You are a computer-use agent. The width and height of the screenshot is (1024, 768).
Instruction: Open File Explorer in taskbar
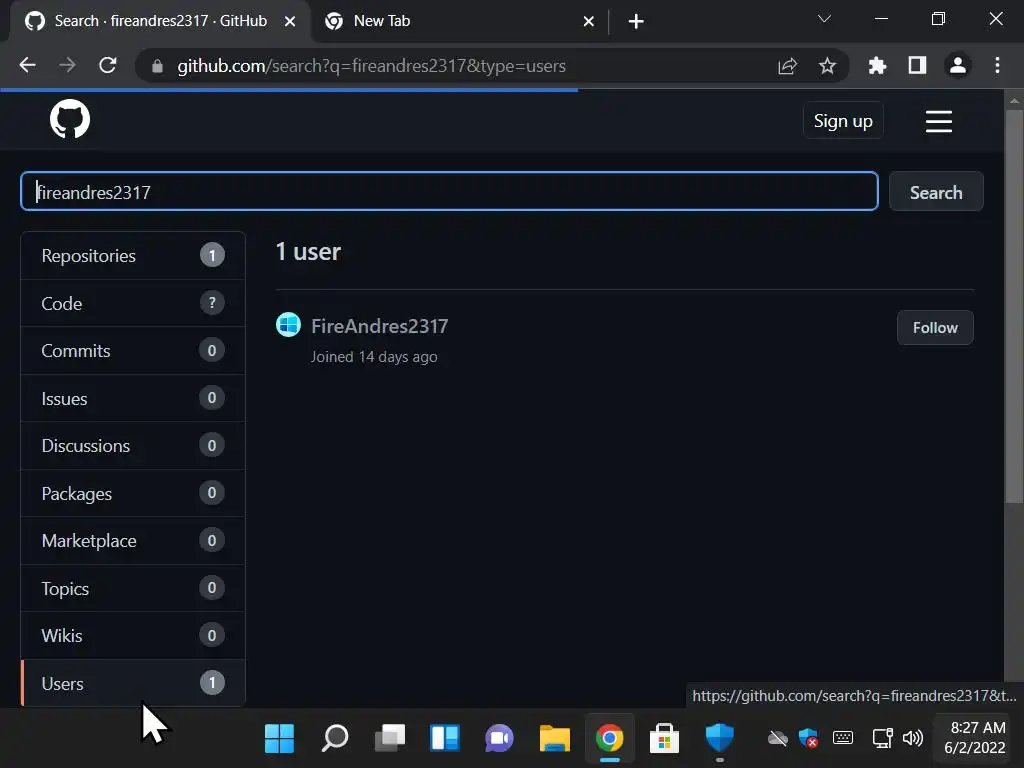tap(554, 739)
